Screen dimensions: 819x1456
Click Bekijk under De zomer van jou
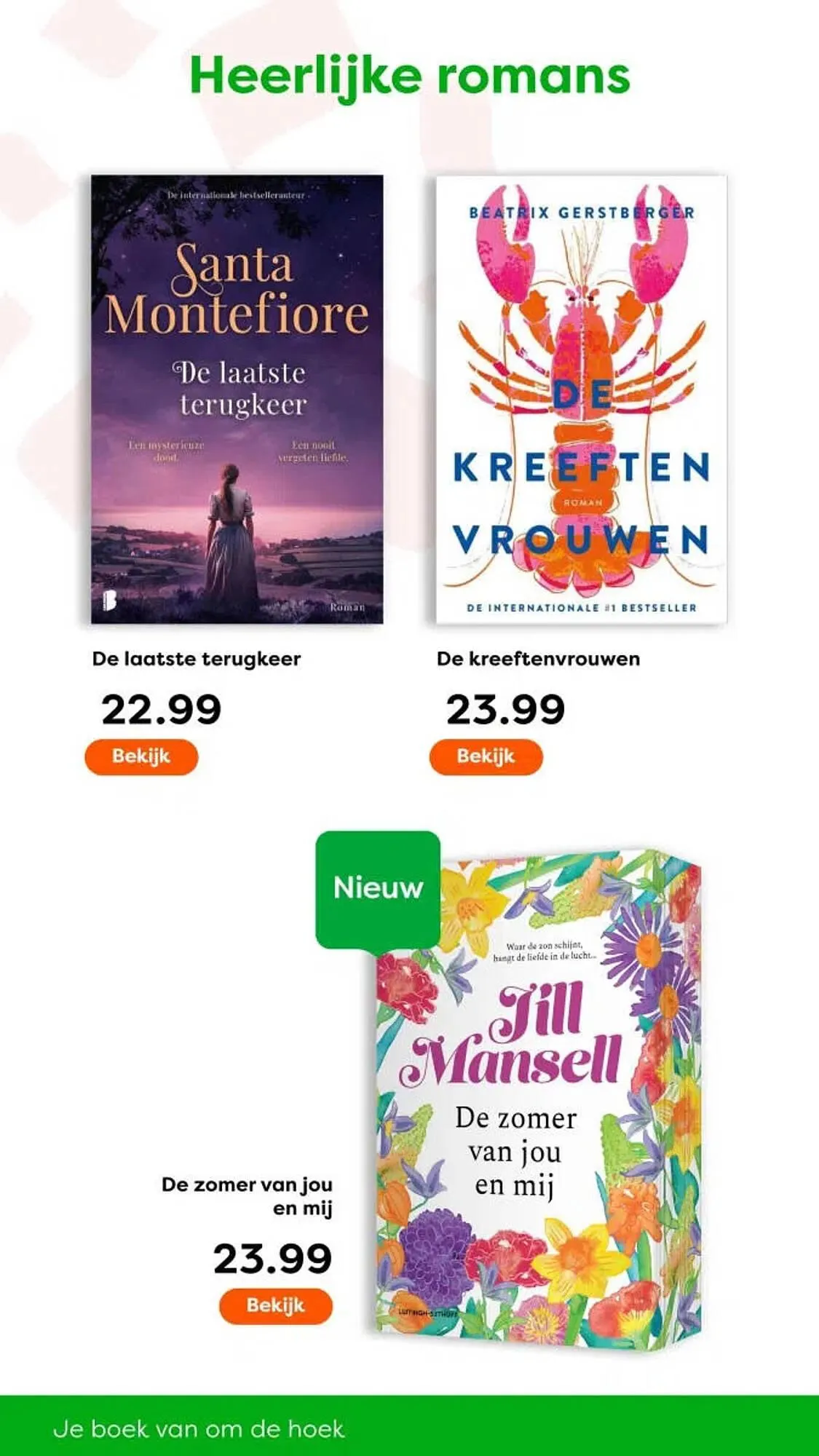(276, 1305)
